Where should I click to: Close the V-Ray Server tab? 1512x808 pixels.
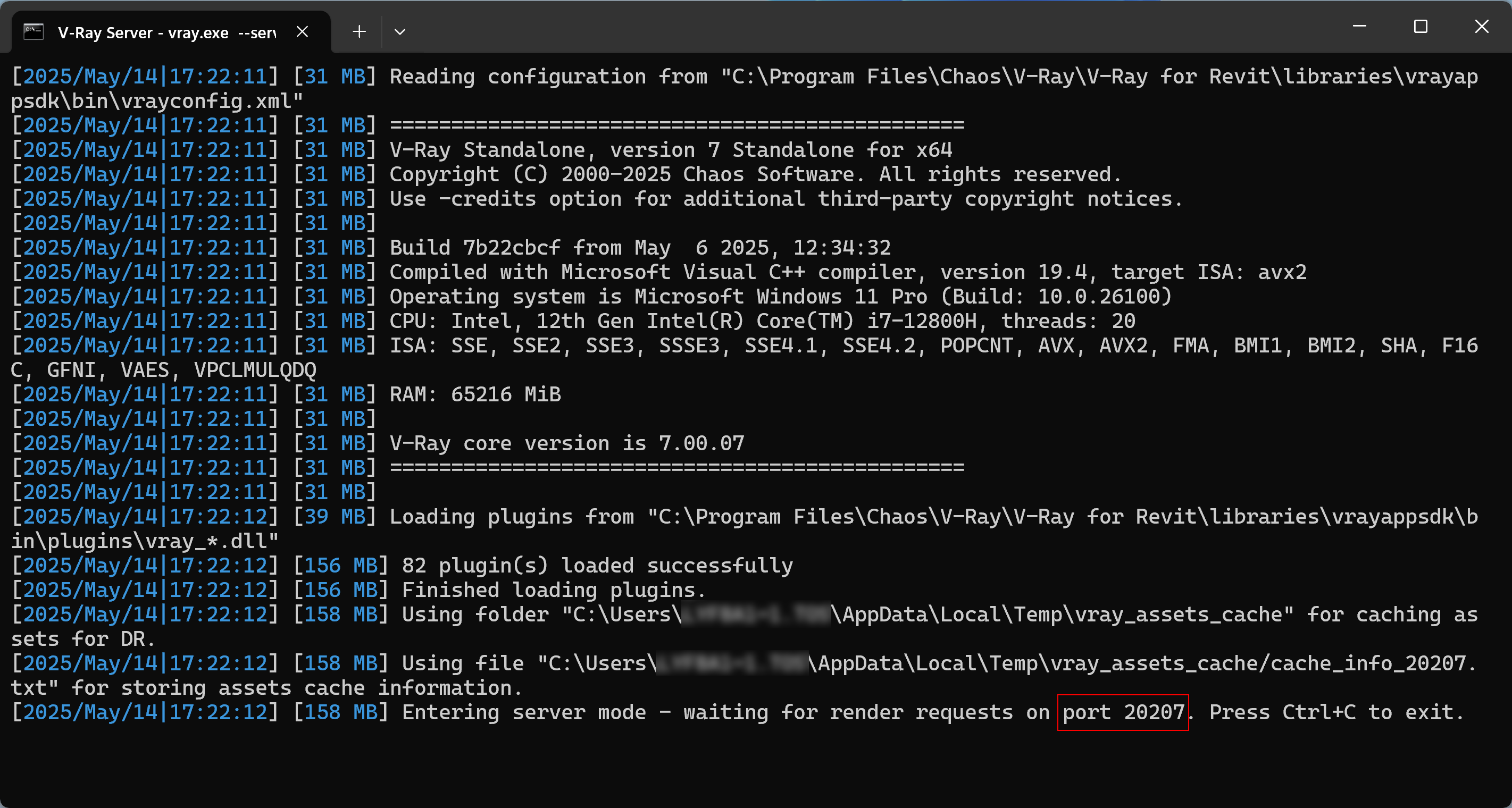pyautogui.click(x=302, y=32)
